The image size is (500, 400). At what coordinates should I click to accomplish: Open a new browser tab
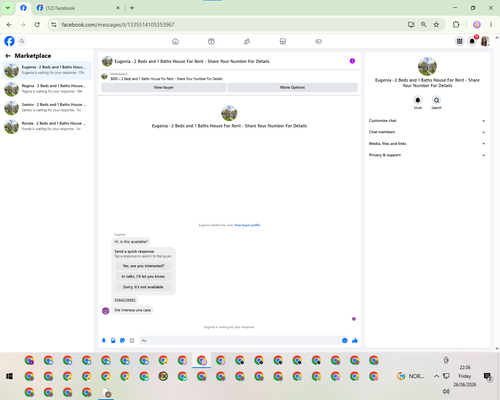pyautogui.click(x=132, y=8)
